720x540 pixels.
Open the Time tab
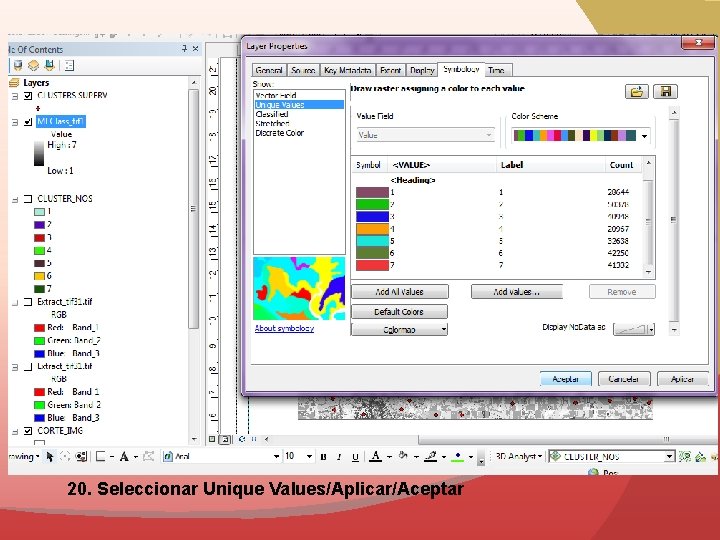point(496,70)
